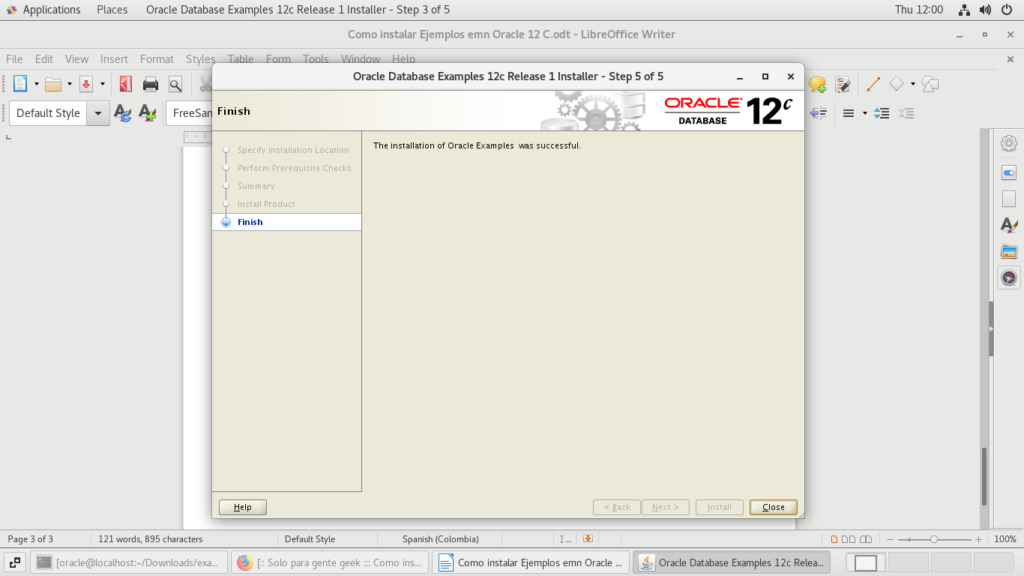Click the volume icon in top panel
This screenshot has height=576, width=1024.
point(985,10)
